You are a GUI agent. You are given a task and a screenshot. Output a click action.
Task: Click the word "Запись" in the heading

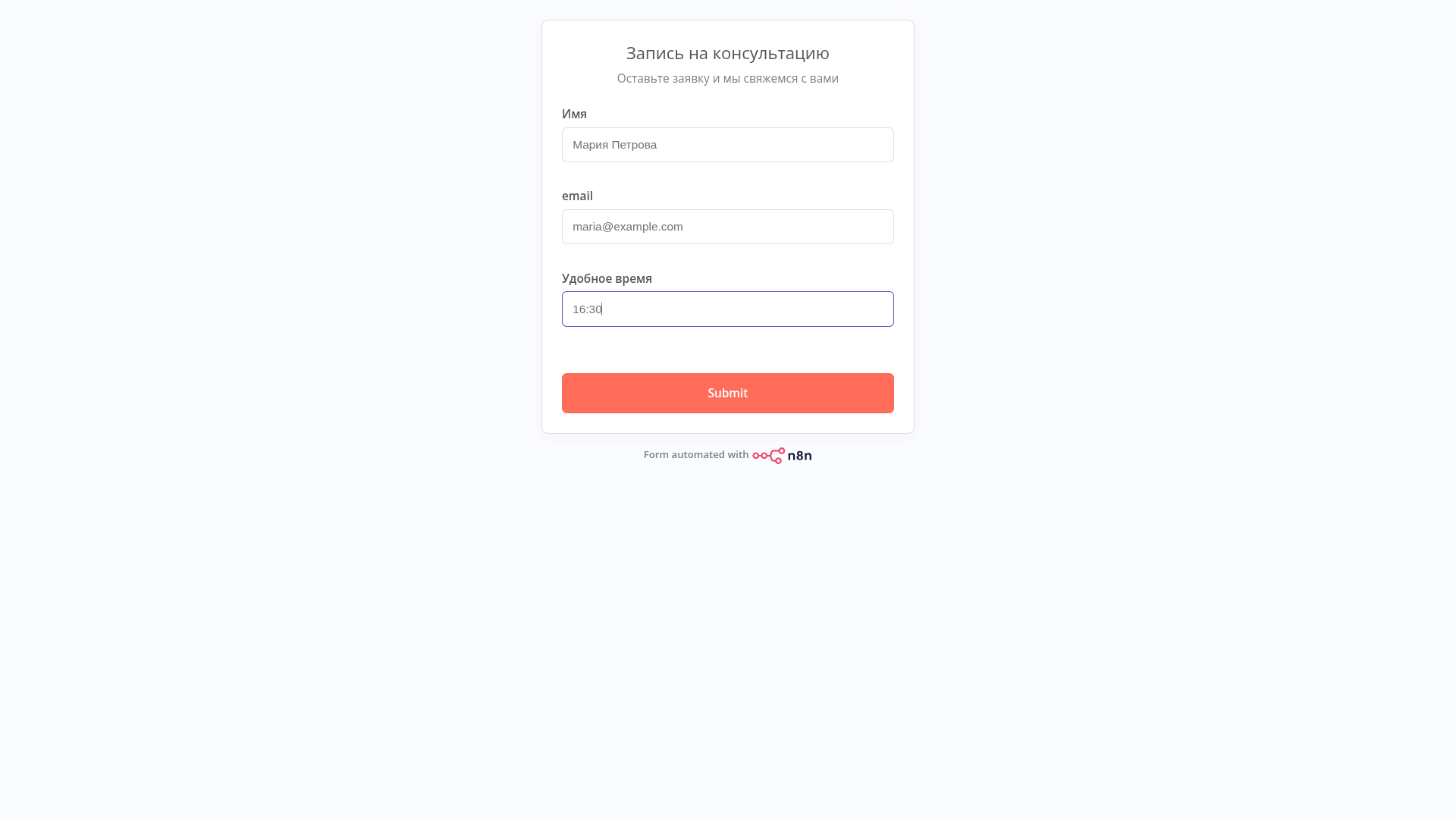coord(654,53)
